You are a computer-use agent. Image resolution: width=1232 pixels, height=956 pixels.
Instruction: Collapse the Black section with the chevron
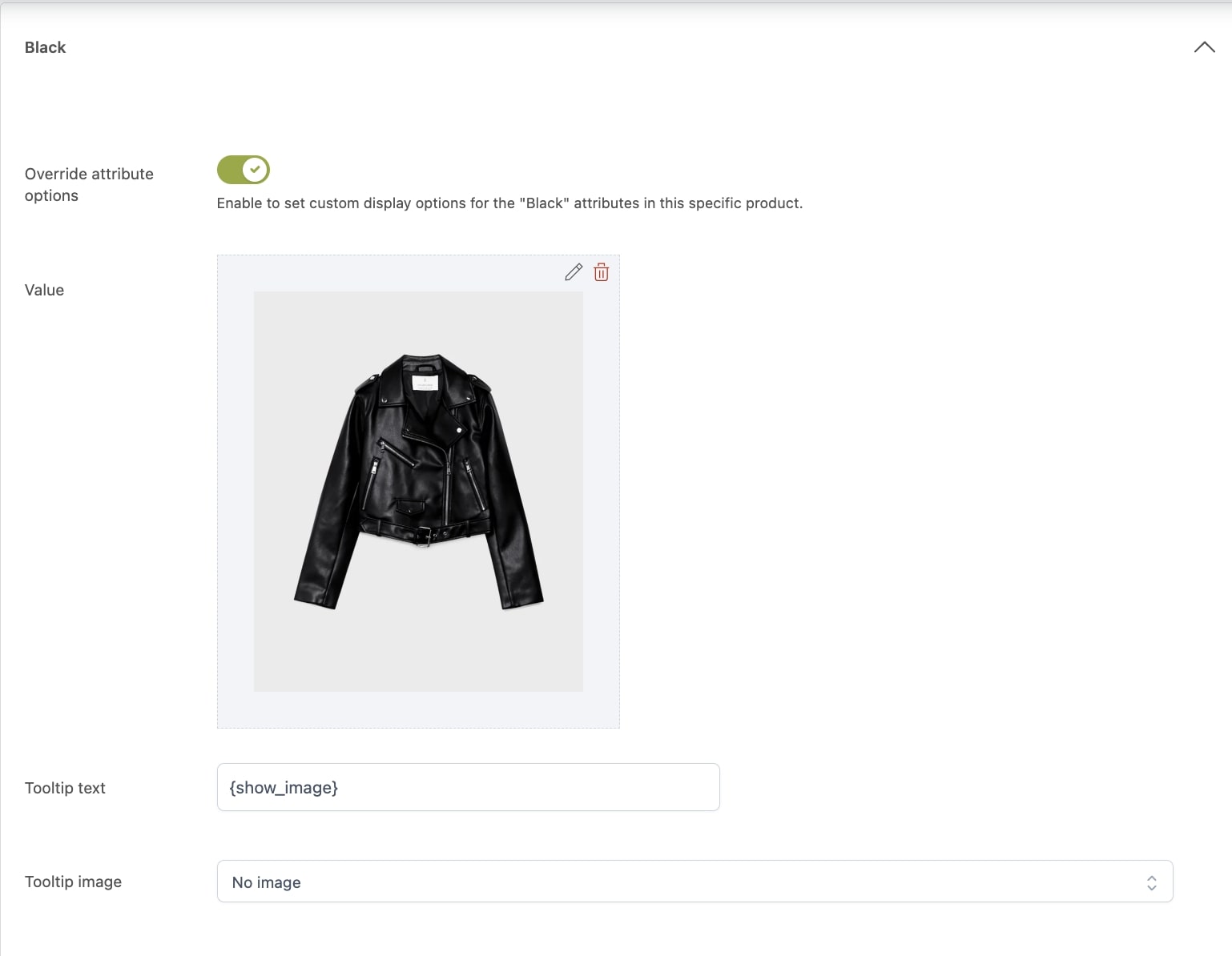1204,47
